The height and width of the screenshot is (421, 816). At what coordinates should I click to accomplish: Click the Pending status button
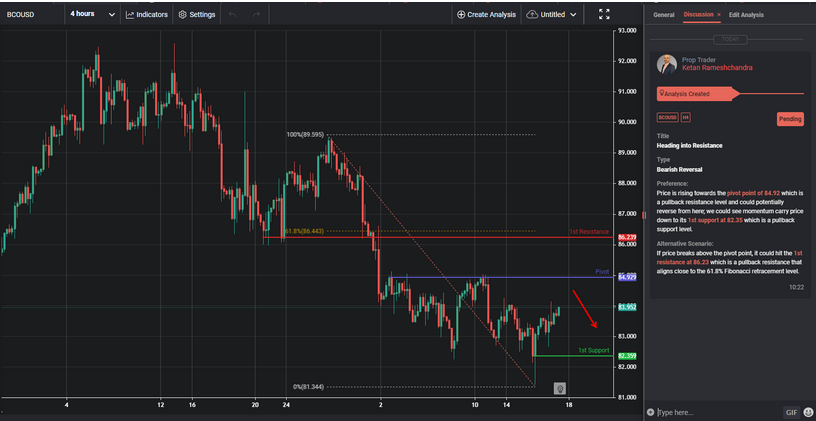tap(790, 119)
